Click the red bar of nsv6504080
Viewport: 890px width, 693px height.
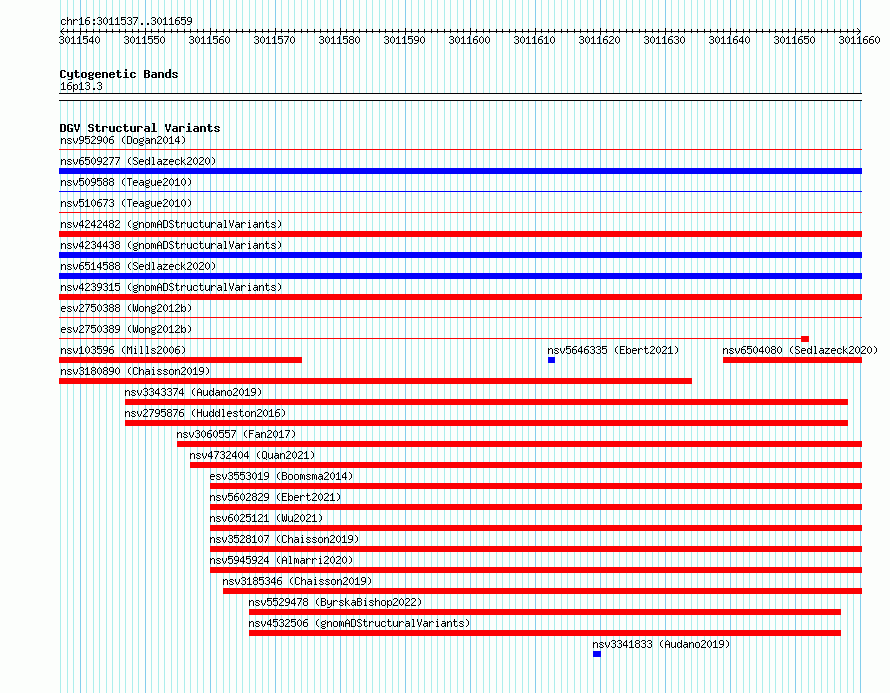(x=792, y=360)
